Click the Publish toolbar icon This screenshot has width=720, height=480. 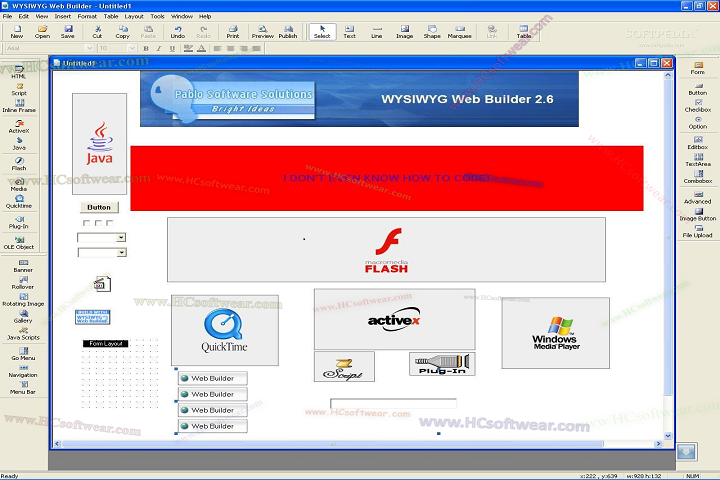(288, 31)
